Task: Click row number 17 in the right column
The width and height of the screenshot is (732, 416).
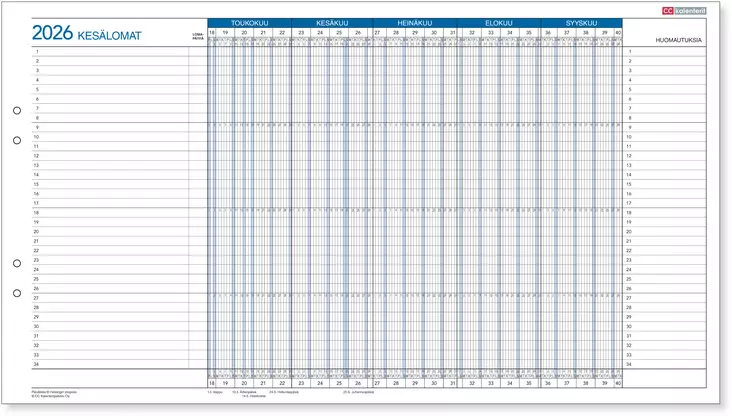Action: point(631,203)
